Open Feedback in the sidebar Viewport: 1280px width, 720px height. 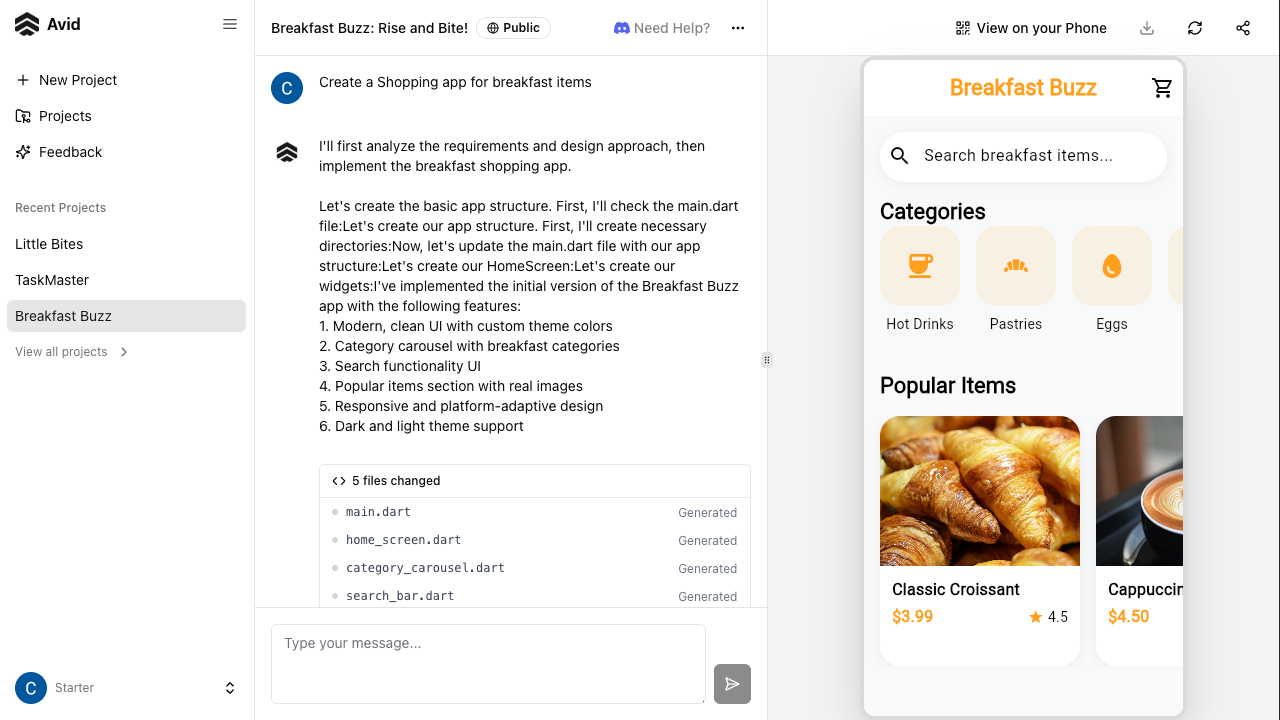click(70, 152)
